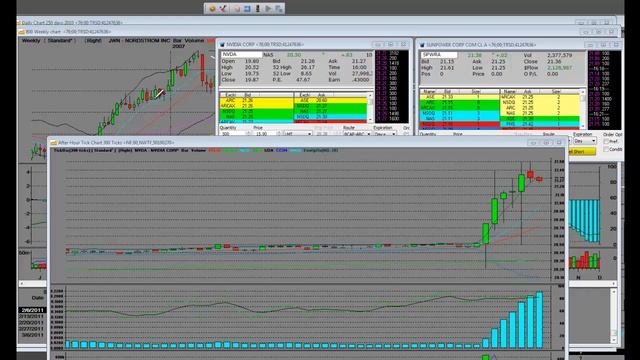
Task: Select the 3/6/2011 date row
Action: (32, 335)
